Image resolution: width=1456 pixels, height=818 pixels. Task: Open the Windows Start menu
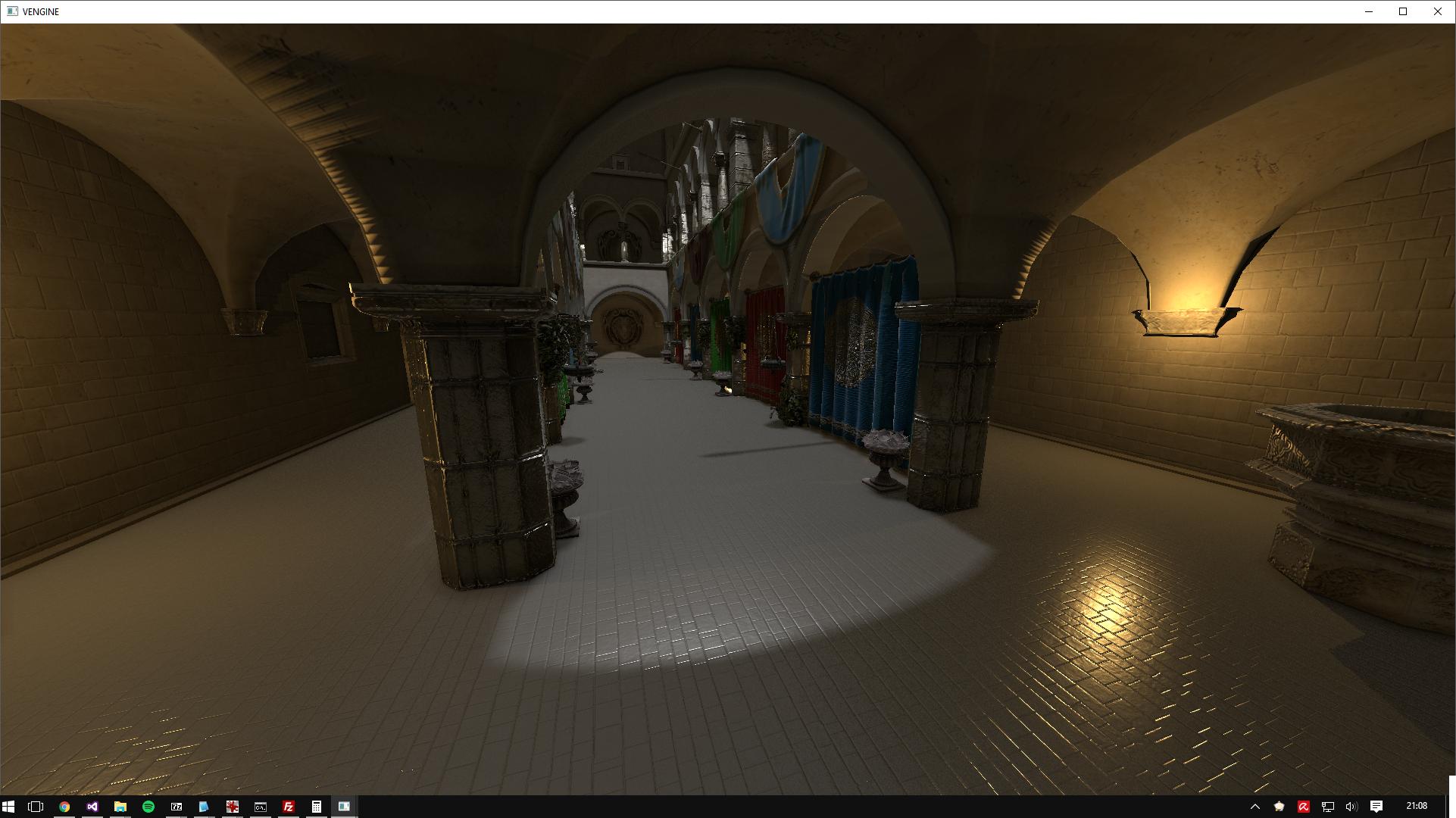[x=8, y=807]
